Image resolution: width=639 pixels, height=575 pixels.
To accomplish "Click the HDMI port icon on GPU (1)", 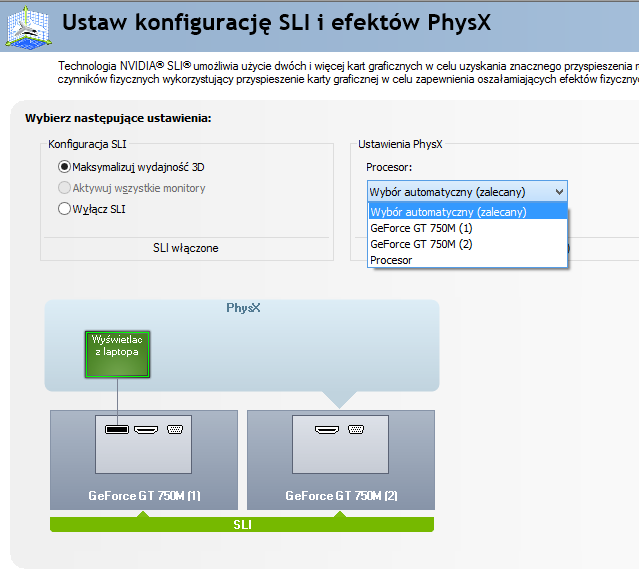I will 146,429.
